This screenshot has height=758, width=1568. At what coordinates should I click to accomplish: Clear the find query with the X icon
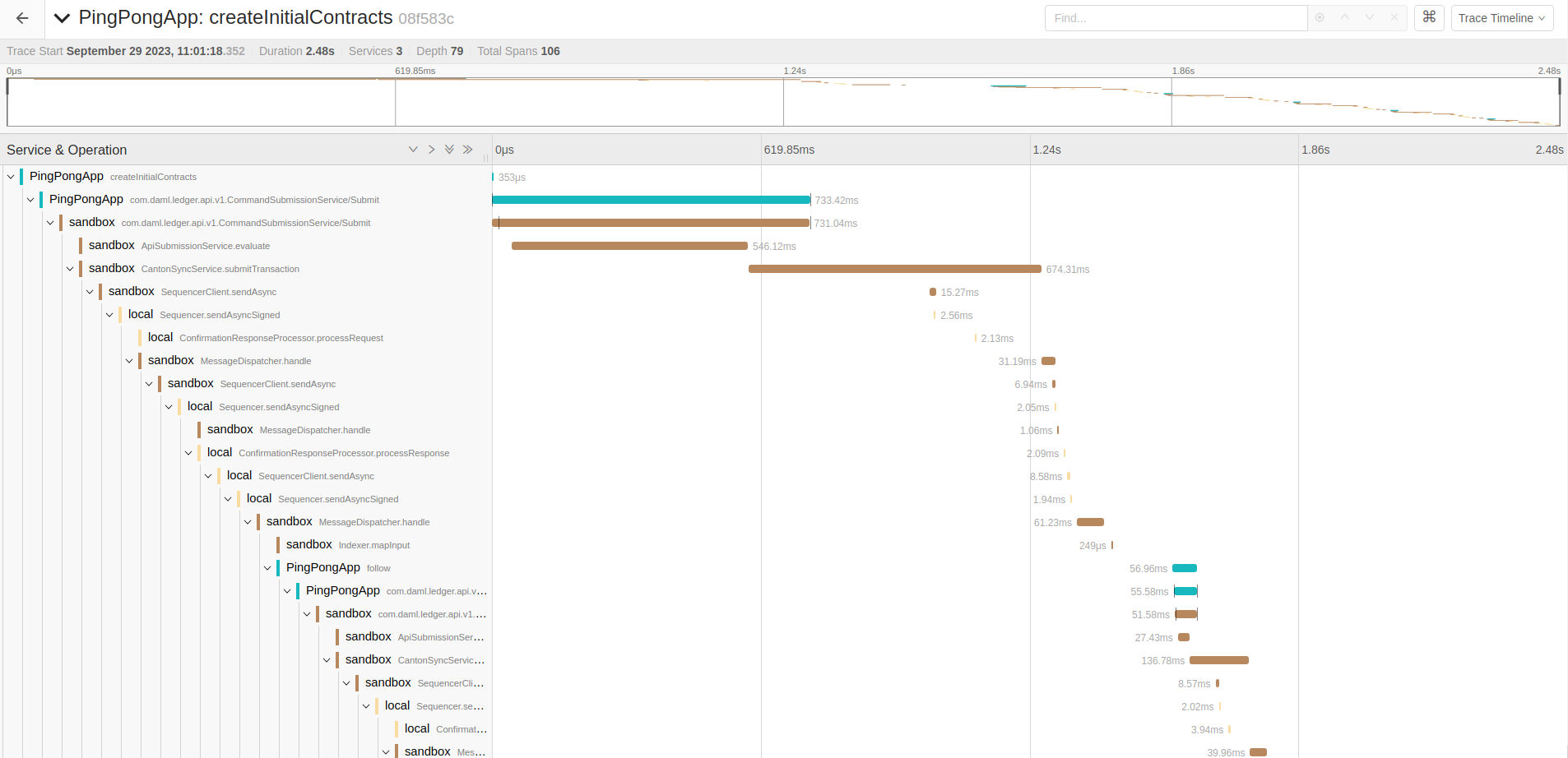click(x=1393, y=17)
